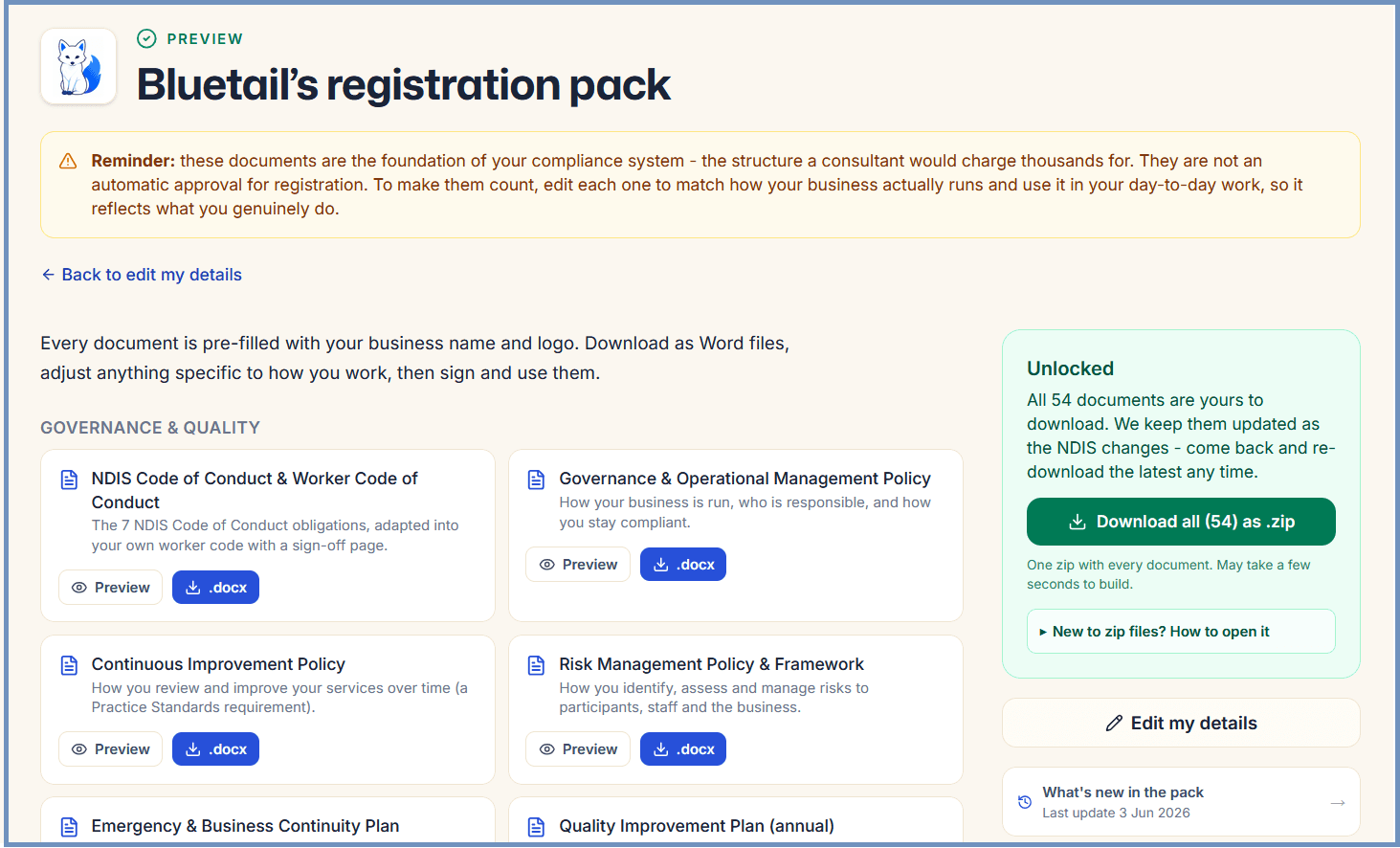Click the 'Unlocked' heading text
The height and width of the screenshot is (848, 1400).
pyautogui.click(x=1070, y=368)
